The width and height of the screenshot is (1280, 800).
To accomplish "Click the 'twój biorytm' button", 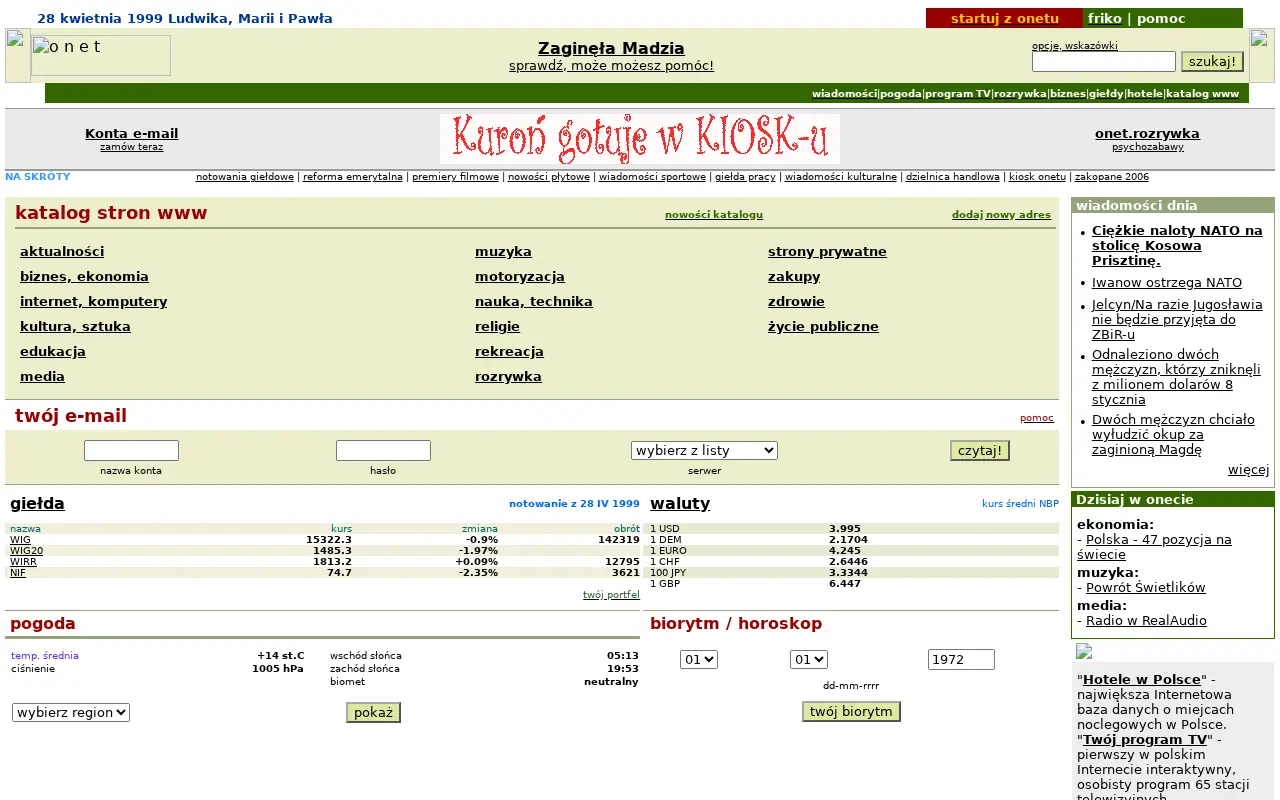I will 851,711.
